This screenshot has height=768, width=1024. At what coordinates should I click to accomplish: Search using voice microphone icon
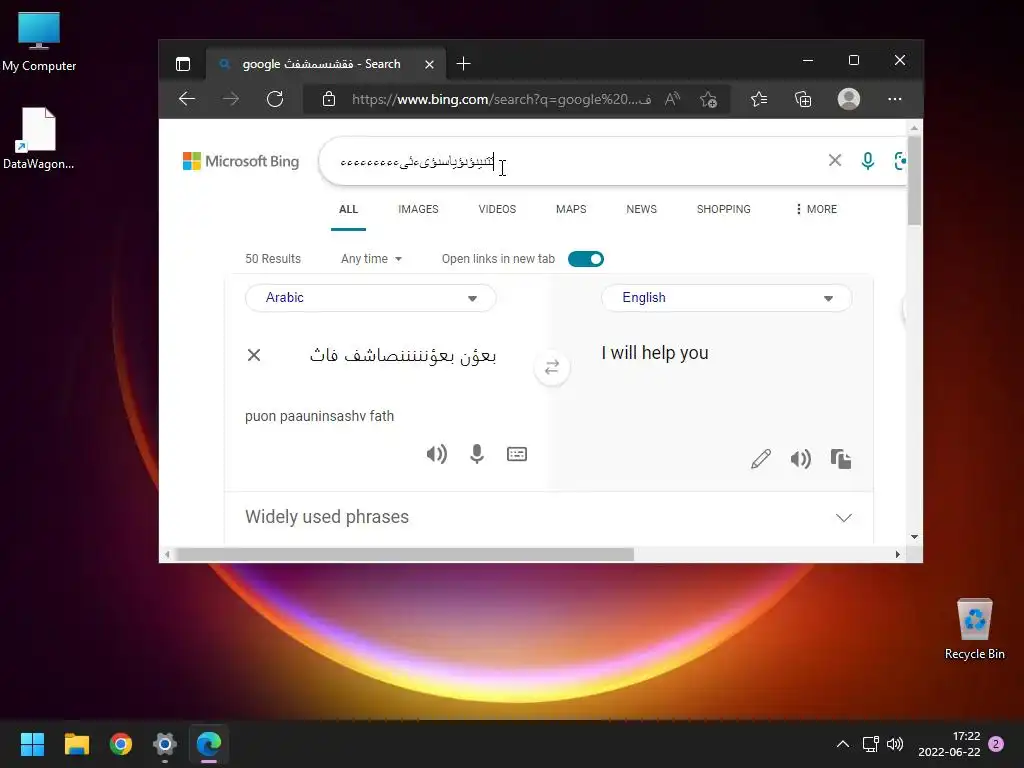tap(867, 161)
